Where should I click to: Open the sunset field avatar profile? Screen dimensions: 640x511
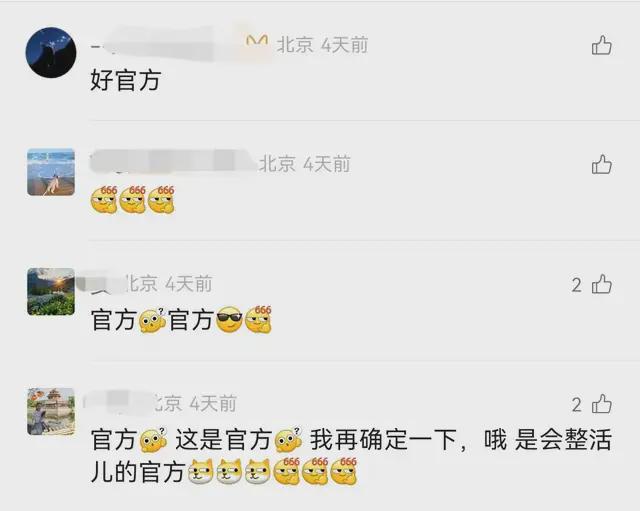point(51,292)
